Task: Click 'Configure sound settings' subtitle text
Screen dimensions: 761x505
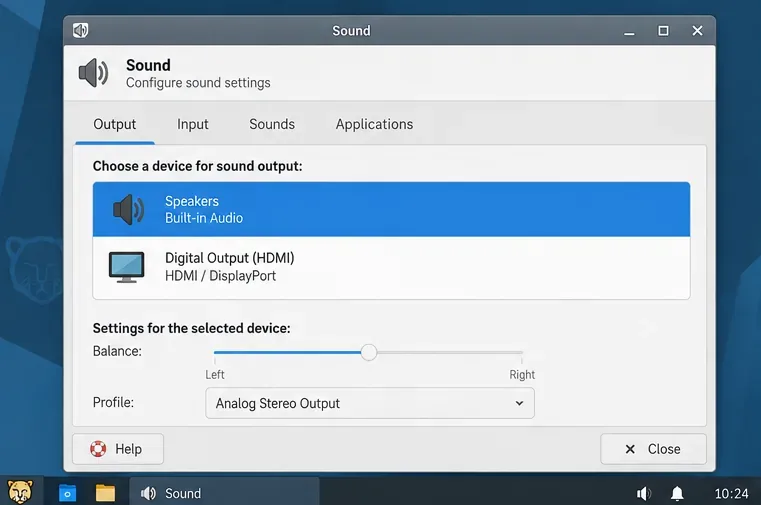Action: point(198,83)
